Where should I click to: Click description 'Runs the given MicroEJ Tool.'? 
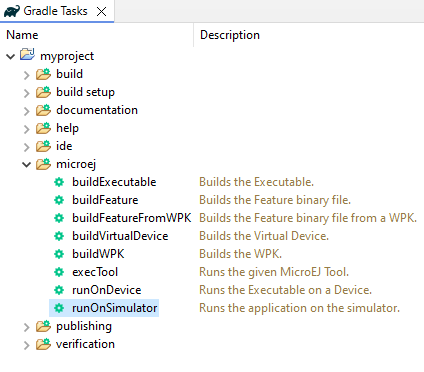[x=274, y=272]
